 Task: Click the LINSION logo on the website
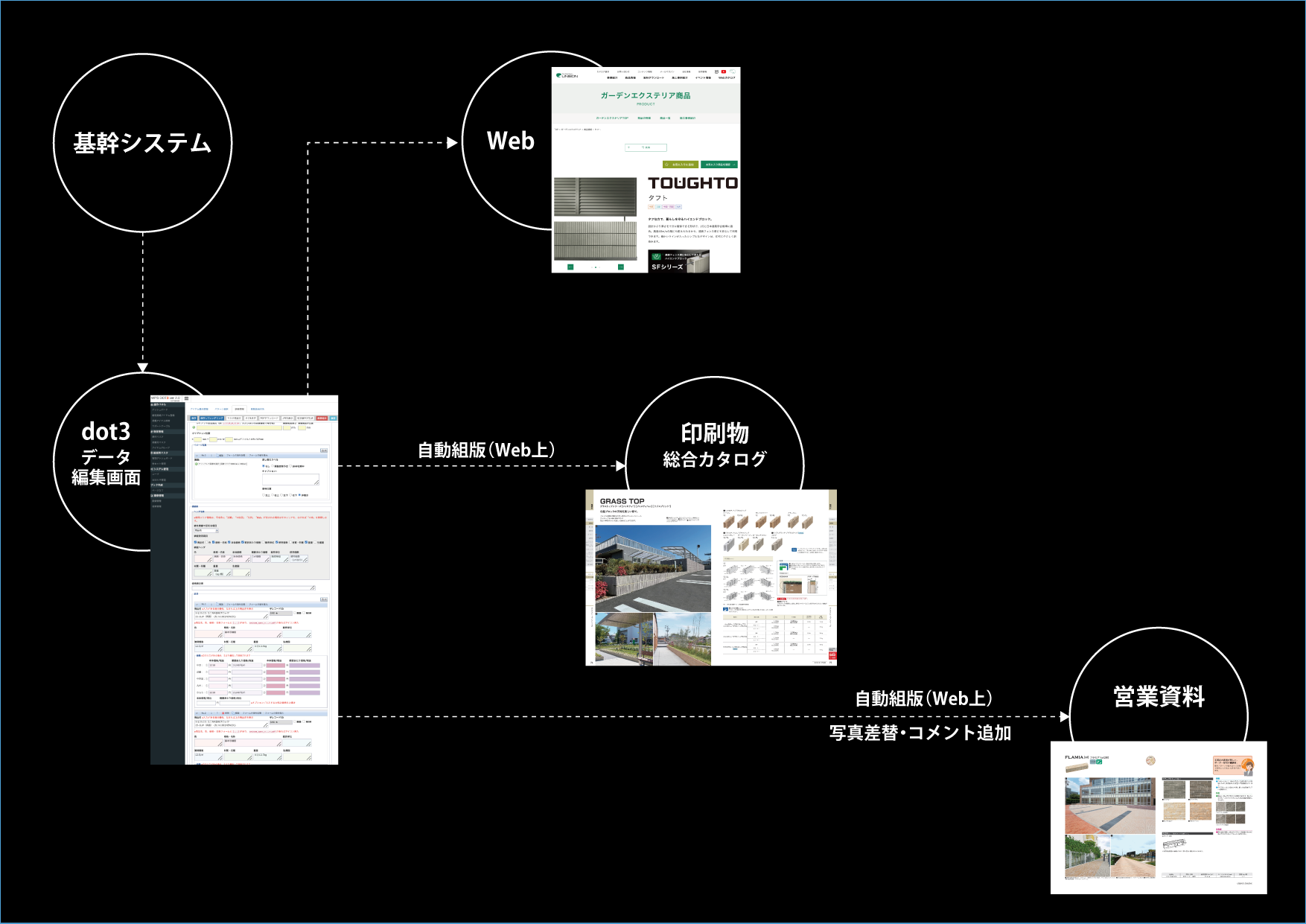(x=567, y=75)
